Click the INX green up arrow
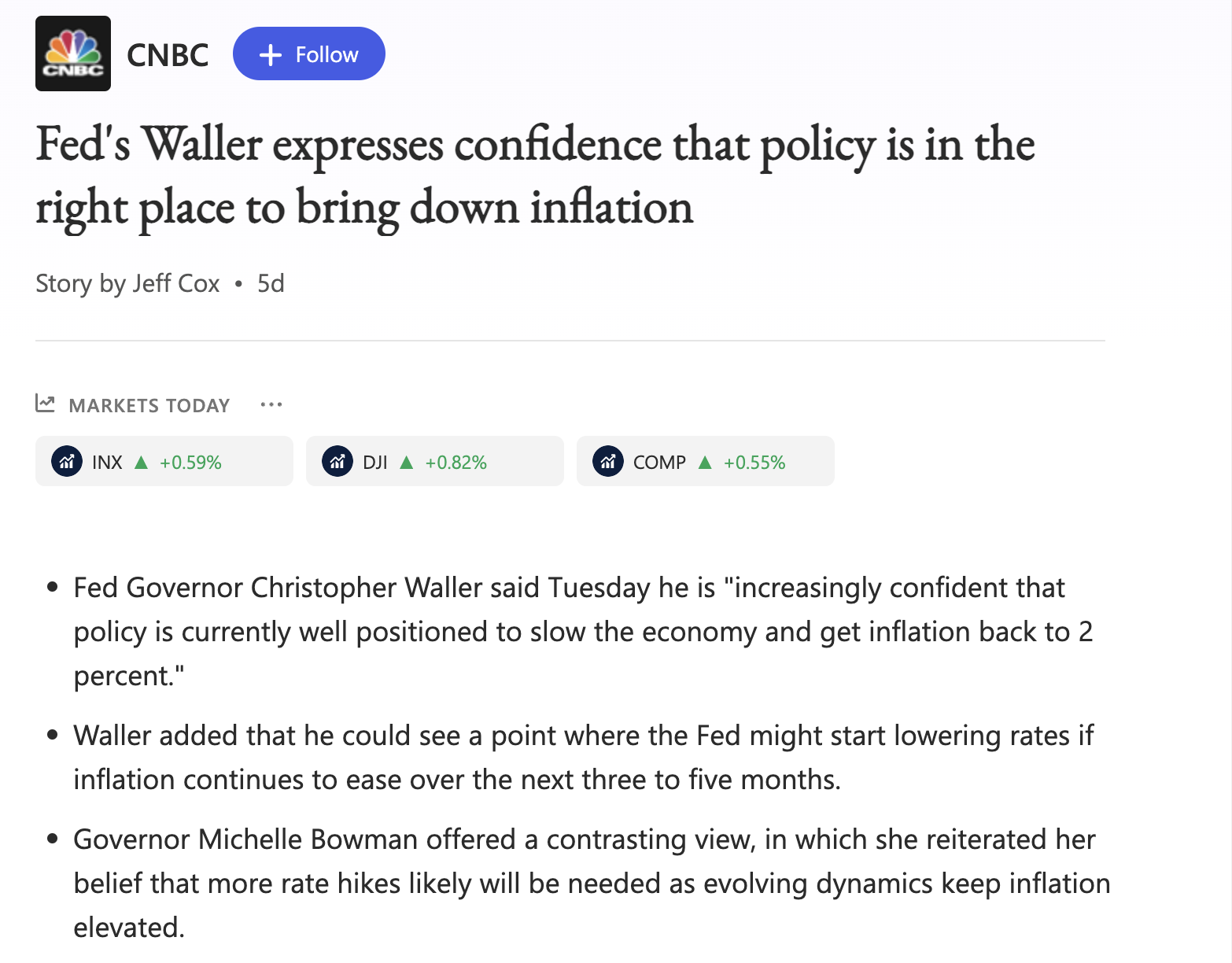This screenshot has height=963, width=1232. click(x=142, y=462)
